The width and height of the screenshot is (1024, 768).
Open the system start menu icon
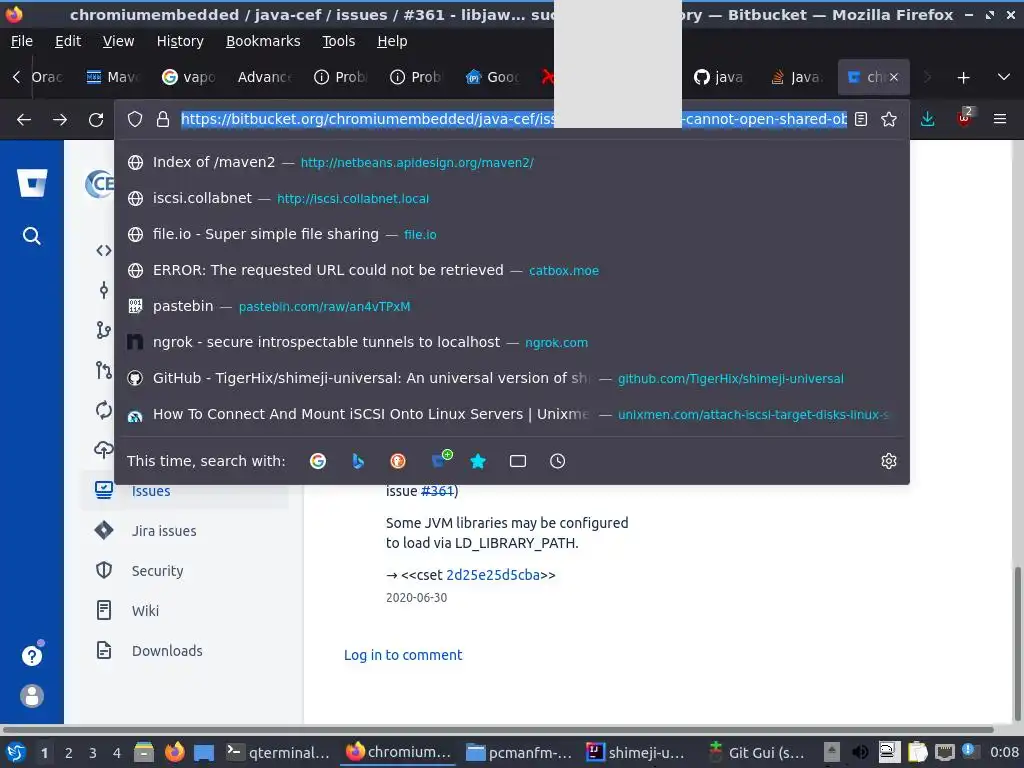[x=16, y=752]
